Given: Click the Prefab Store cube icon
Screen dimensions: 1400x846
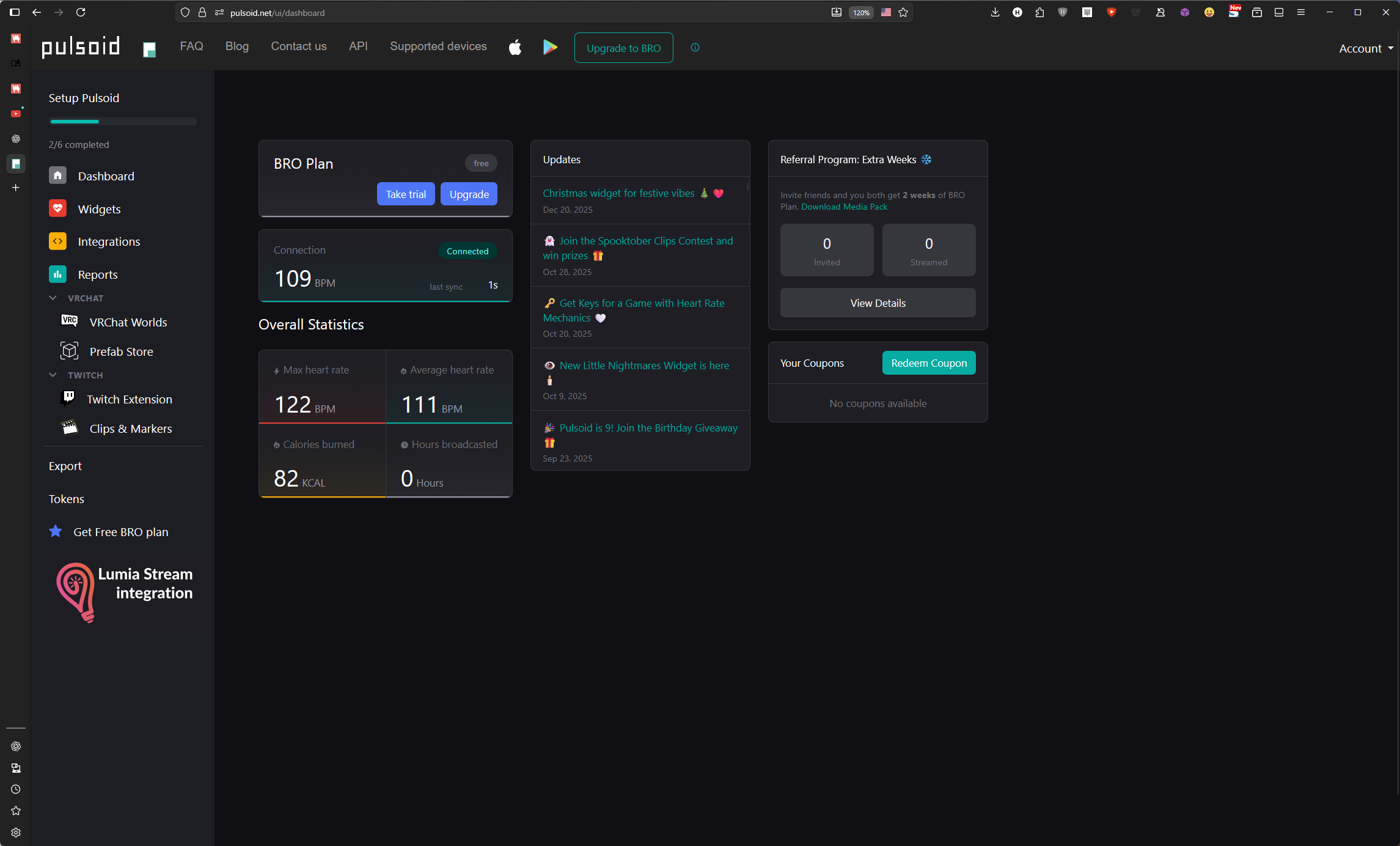Looking at the screenshot, I should coord(69,351).
